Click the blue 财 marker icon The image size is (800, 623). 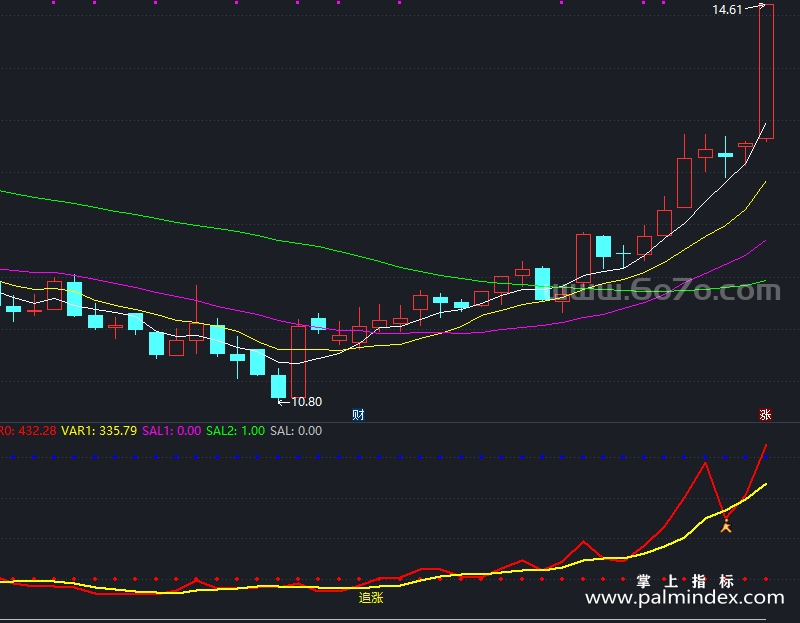point(359,414)
